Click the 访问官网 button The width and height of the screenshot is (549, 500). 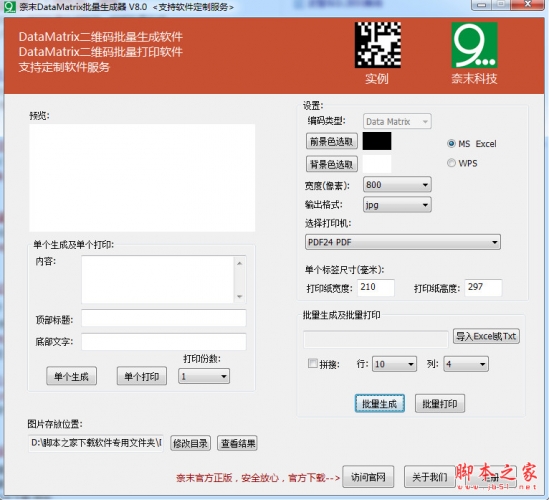click(368, 477)
